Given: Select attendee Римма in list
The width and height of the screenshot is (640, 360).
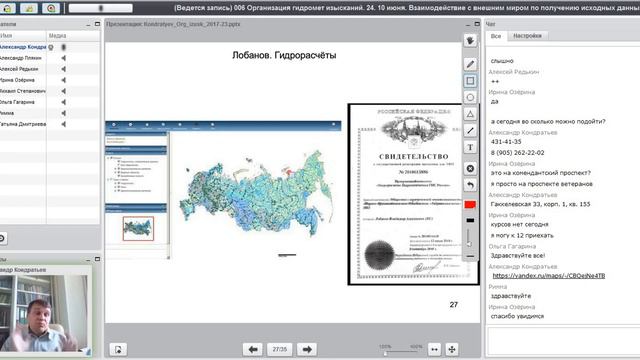Looking at the screenshot, I should [7, 113].
